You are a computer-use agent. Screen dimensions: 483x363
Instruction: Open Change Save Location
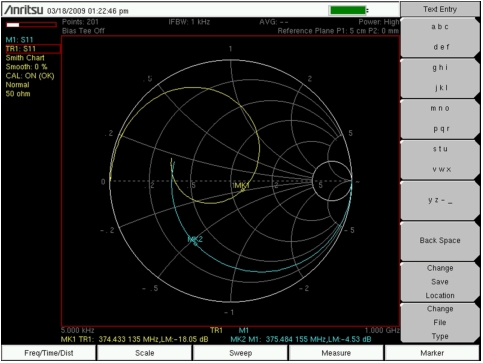coord(440,282)
